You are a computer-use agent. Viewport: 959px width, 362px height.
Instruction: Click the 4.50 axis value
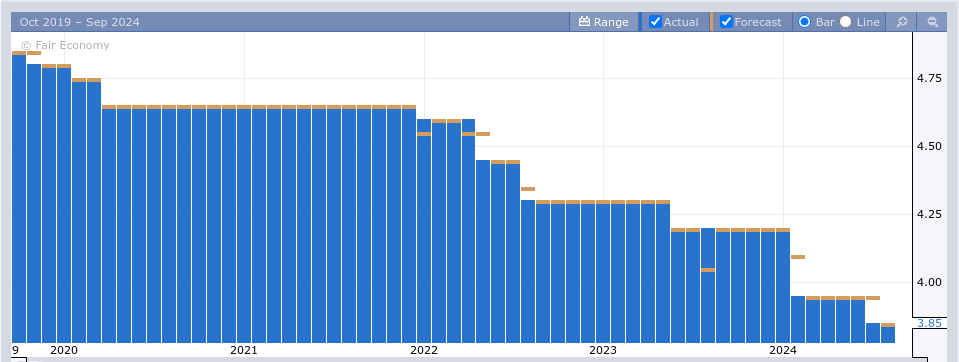point(929,146)
